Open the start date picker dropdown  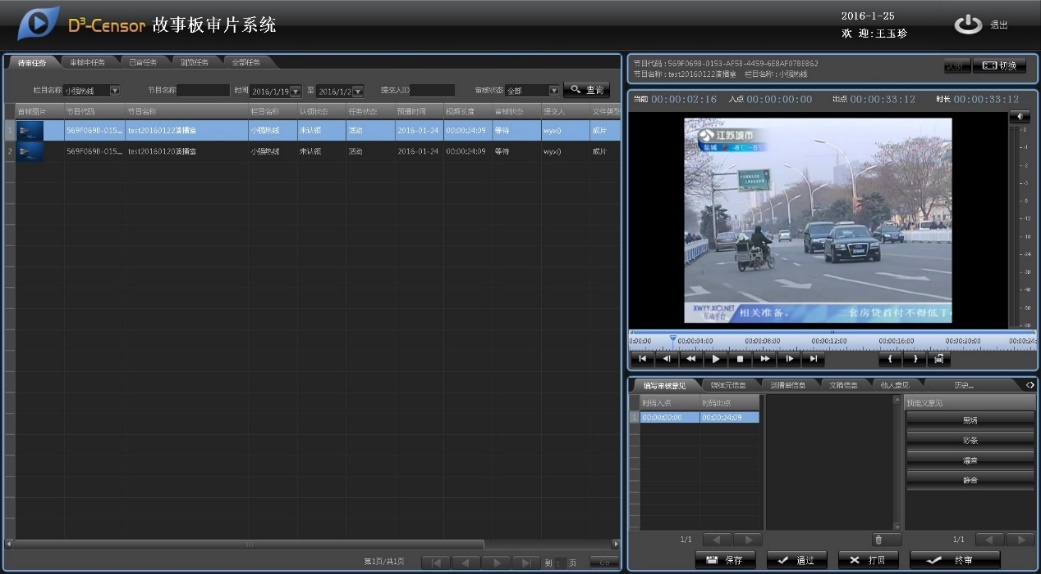295,91
